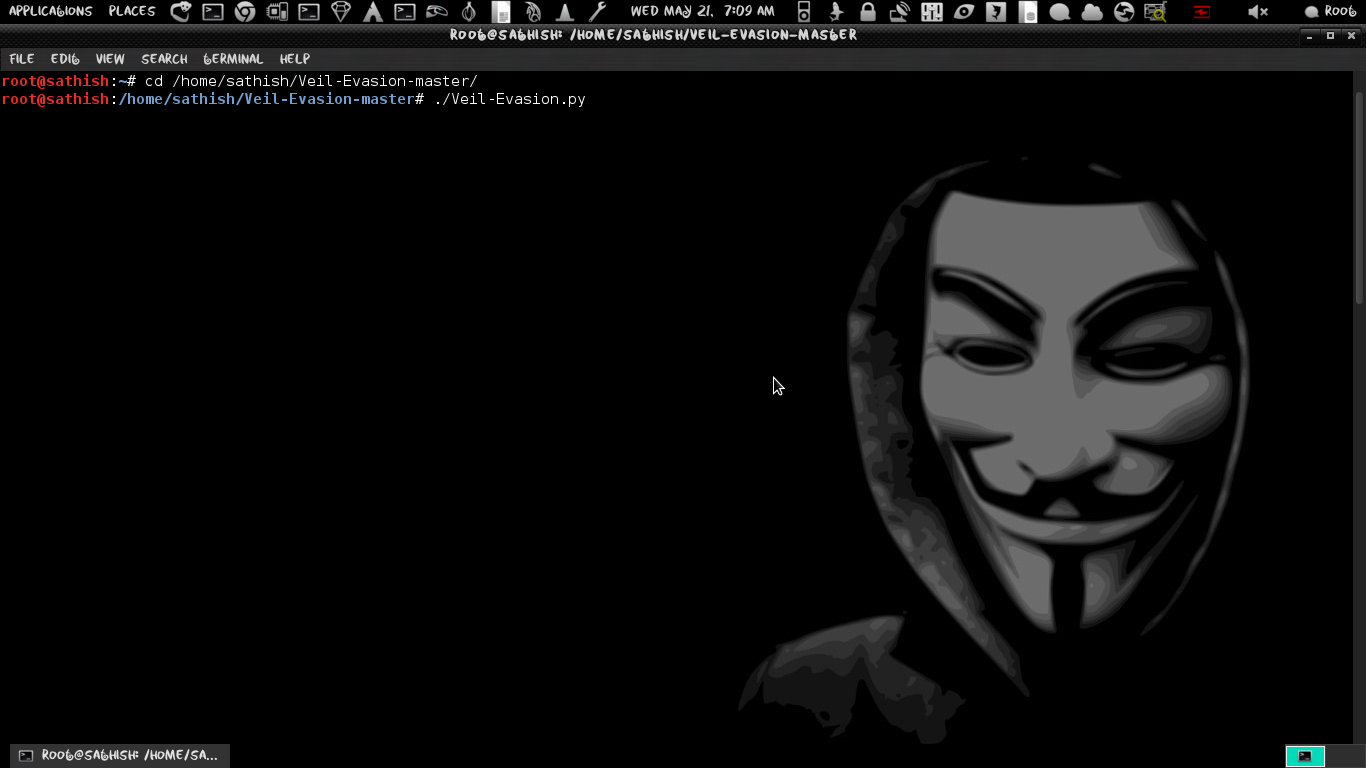1366x768 pixels.
Task: Open the terminal View menu
Action: (110, 59)
